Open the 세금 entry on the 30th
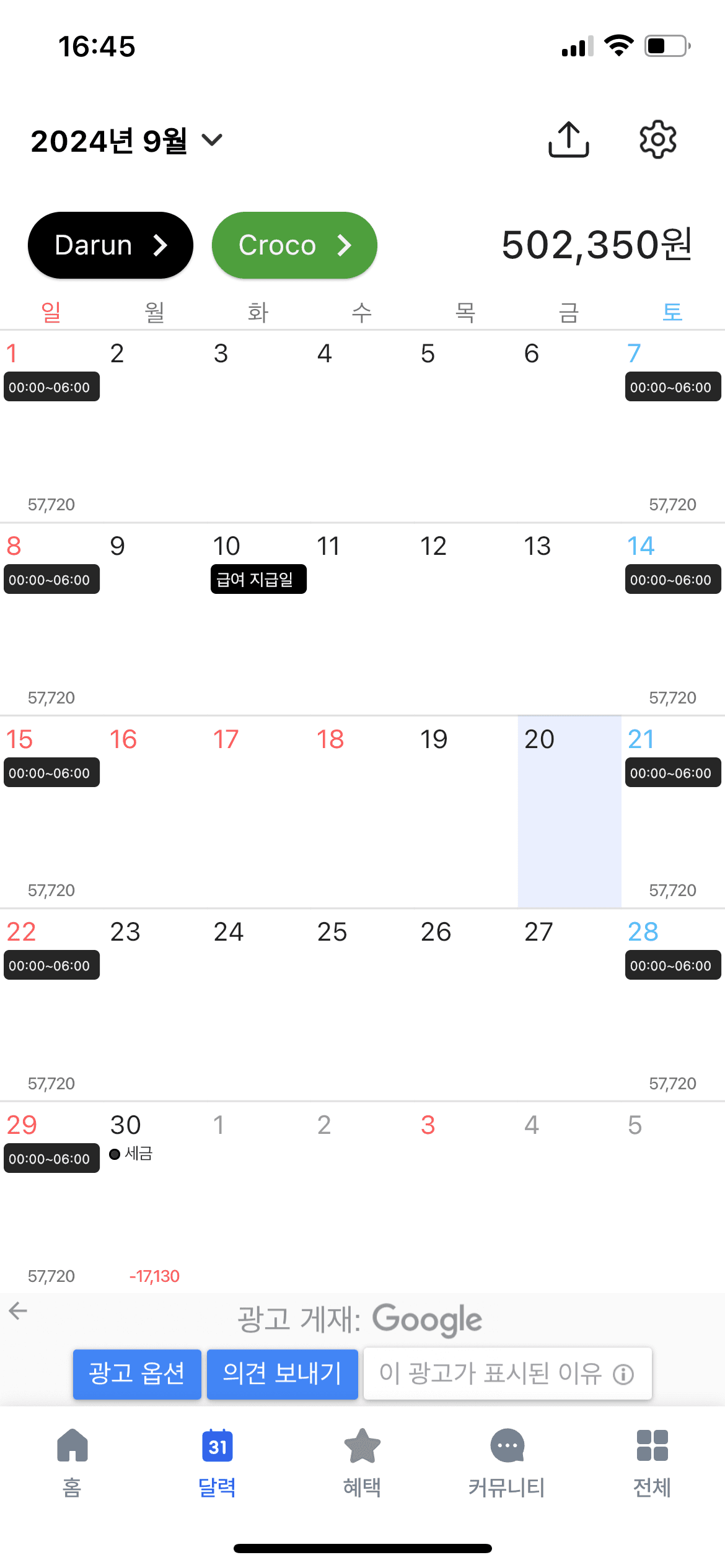This screenshot has width=725, height=1568. tap(131, 1154)
